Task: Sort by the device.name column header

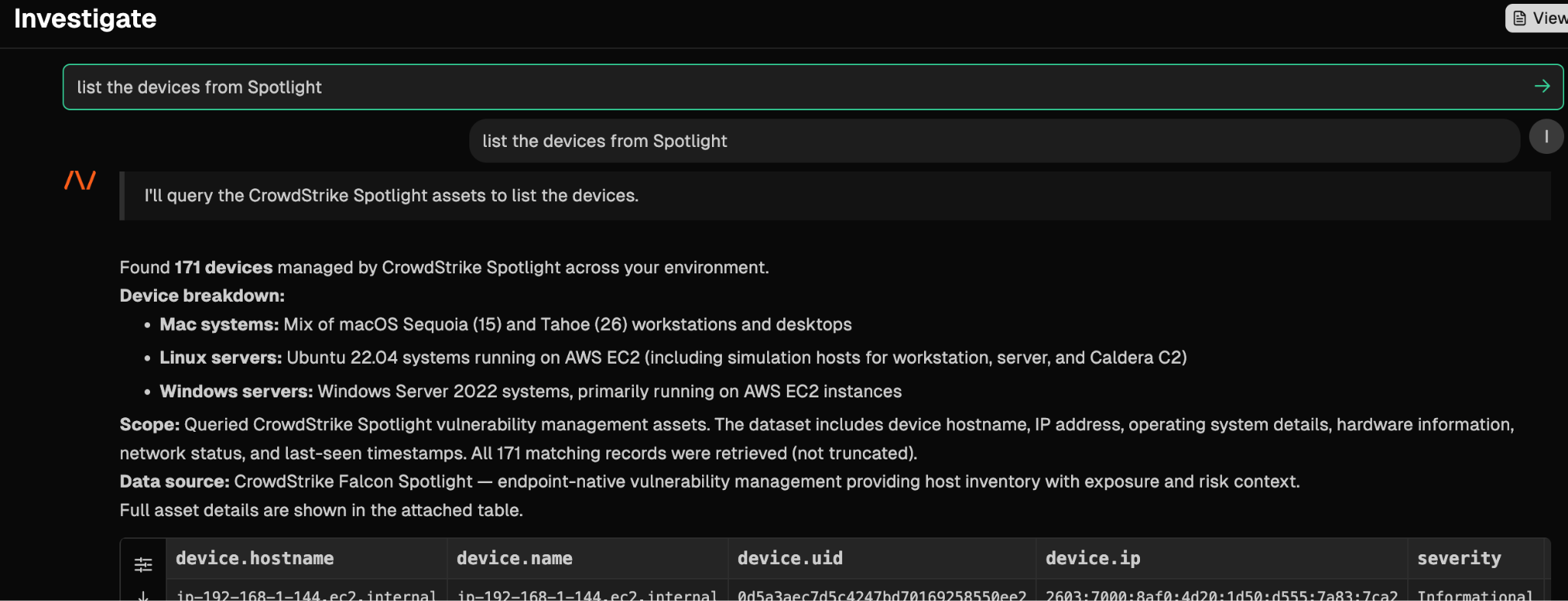Action: (514, 558)
